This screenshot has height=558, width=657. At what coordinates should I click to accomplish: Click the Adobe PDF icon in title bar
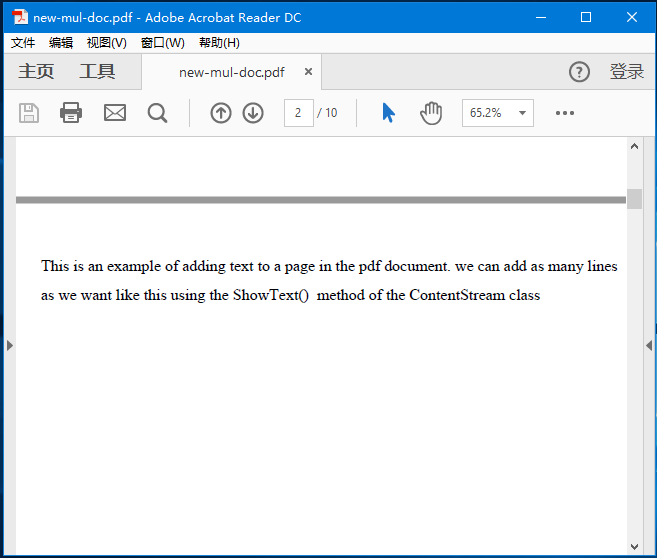click(19, 17)
